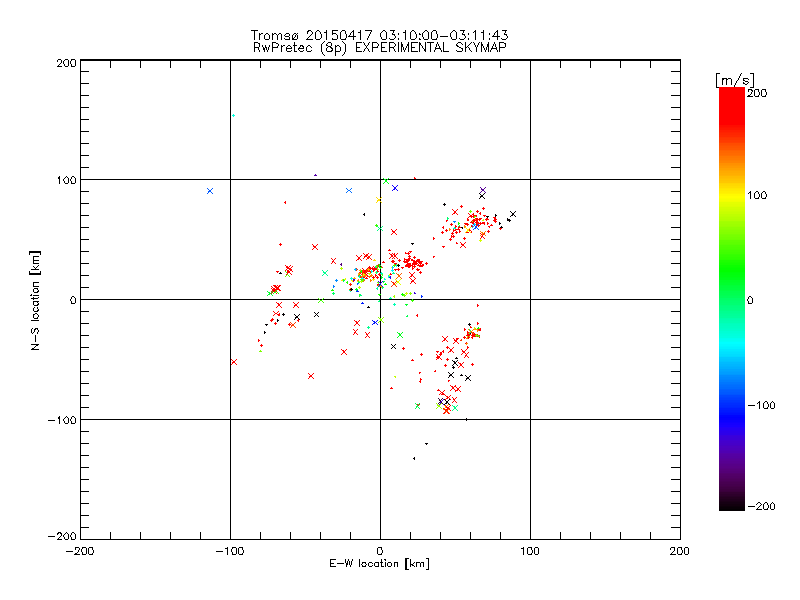Click the N-S axis tick label "-100"
This screenshot has height=600, width=800.
pyautogui.click(x=62, y=420)
